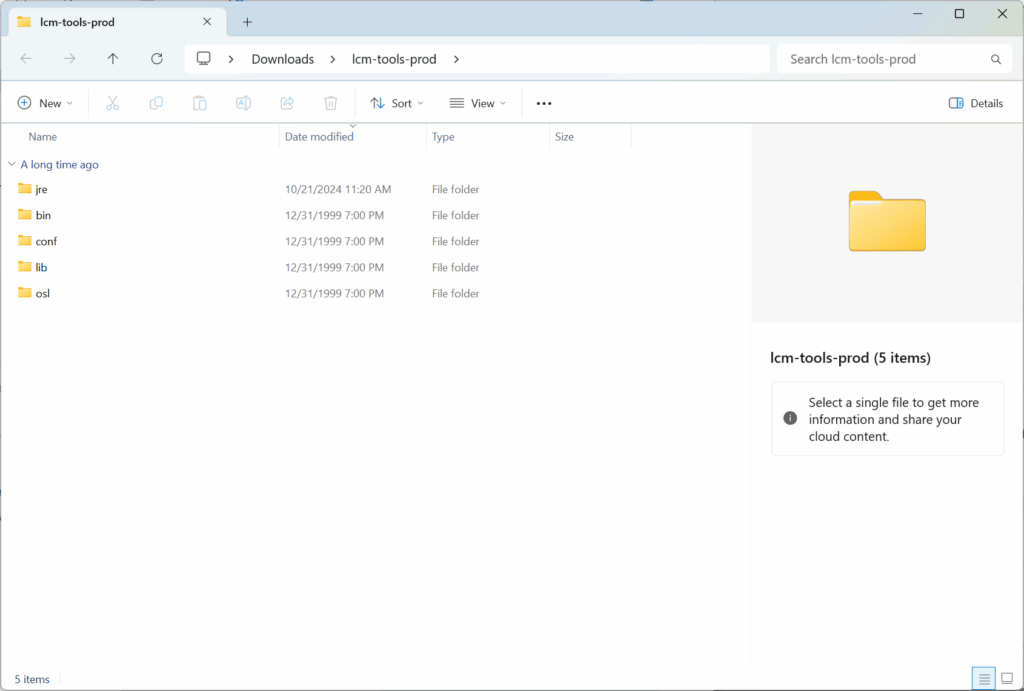Screen dimensions: 1024x691
Task: Switch to details list view in status bar
Action: [x=984, y=679]
